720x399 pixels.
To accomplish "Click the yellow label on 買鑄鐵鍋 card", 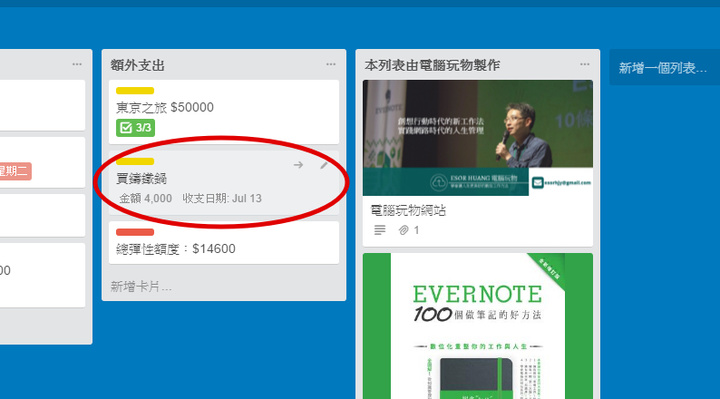I will 135,161.
